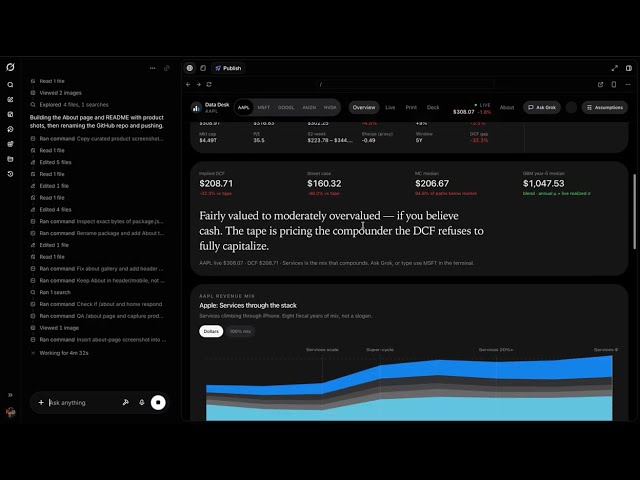Click the Data Desk logo icon

(196, 108)
